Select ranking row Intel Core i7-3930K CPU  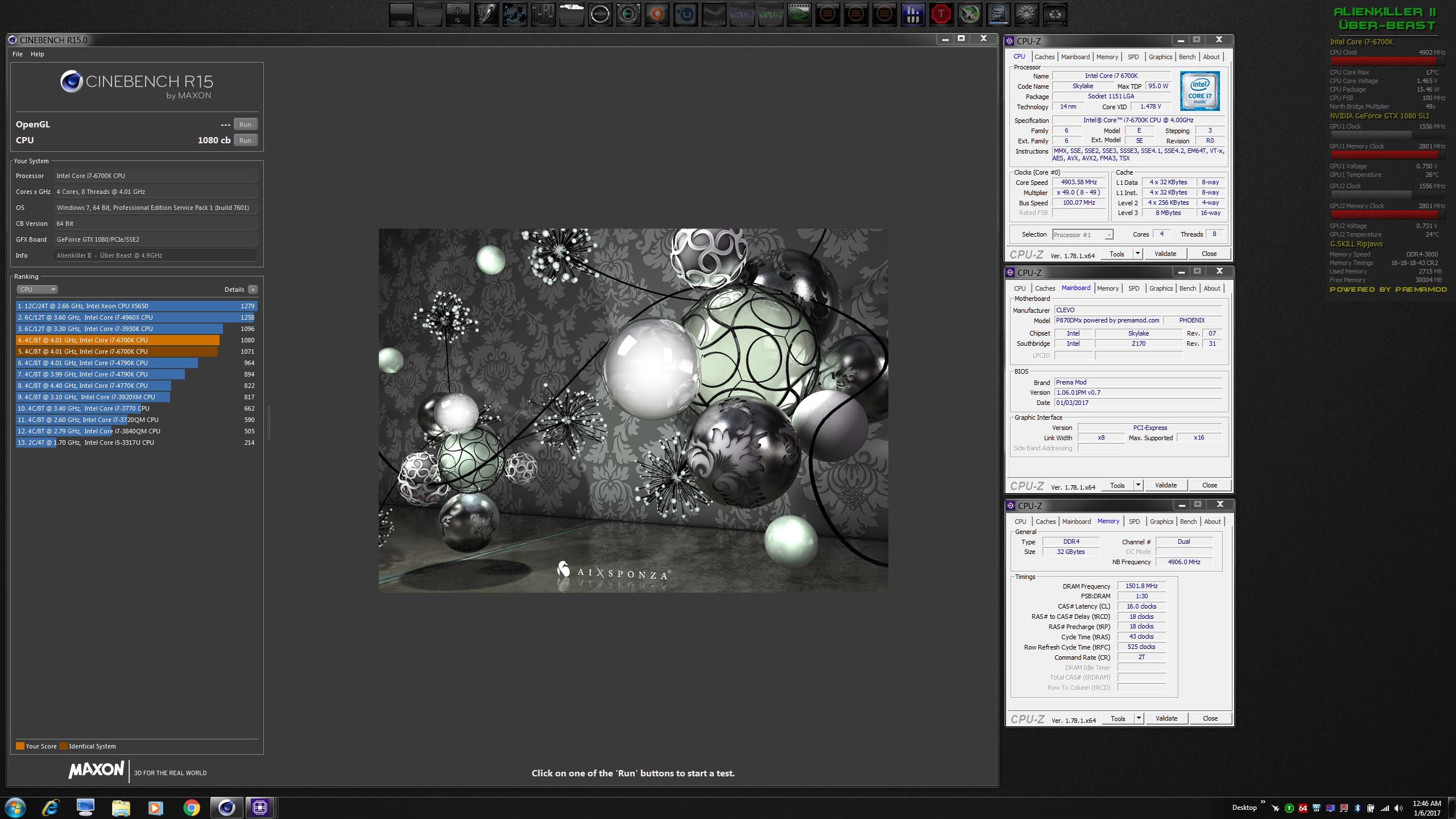pos(136,329)
